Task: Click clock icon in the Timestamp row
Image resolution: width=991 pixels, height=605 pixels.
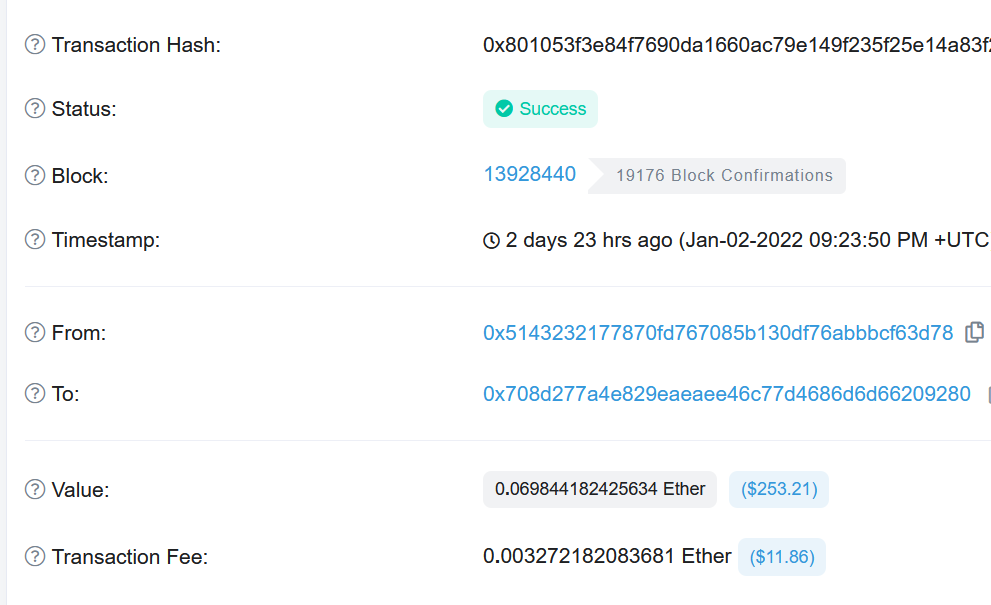Action: tap(491, 240)
